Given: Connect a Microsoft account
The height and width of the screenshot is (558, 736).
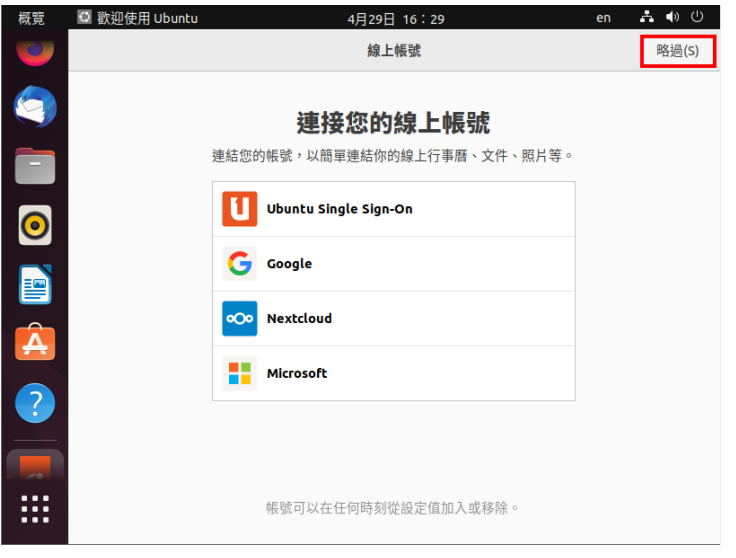Looking at the screenshot, I should click(393, 374).
